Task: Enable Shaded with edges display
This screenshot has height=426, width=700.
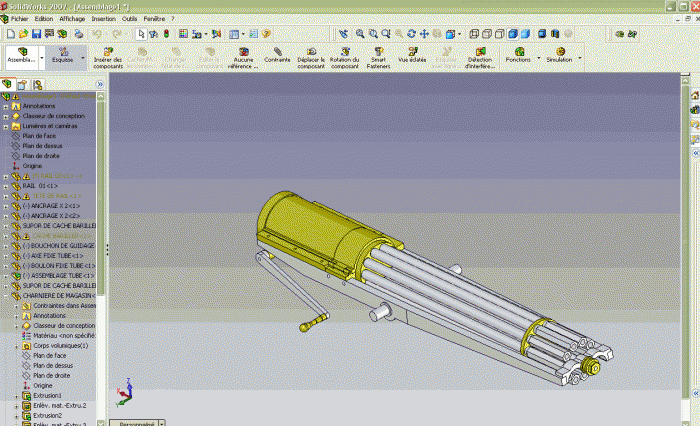Action: 513,34
